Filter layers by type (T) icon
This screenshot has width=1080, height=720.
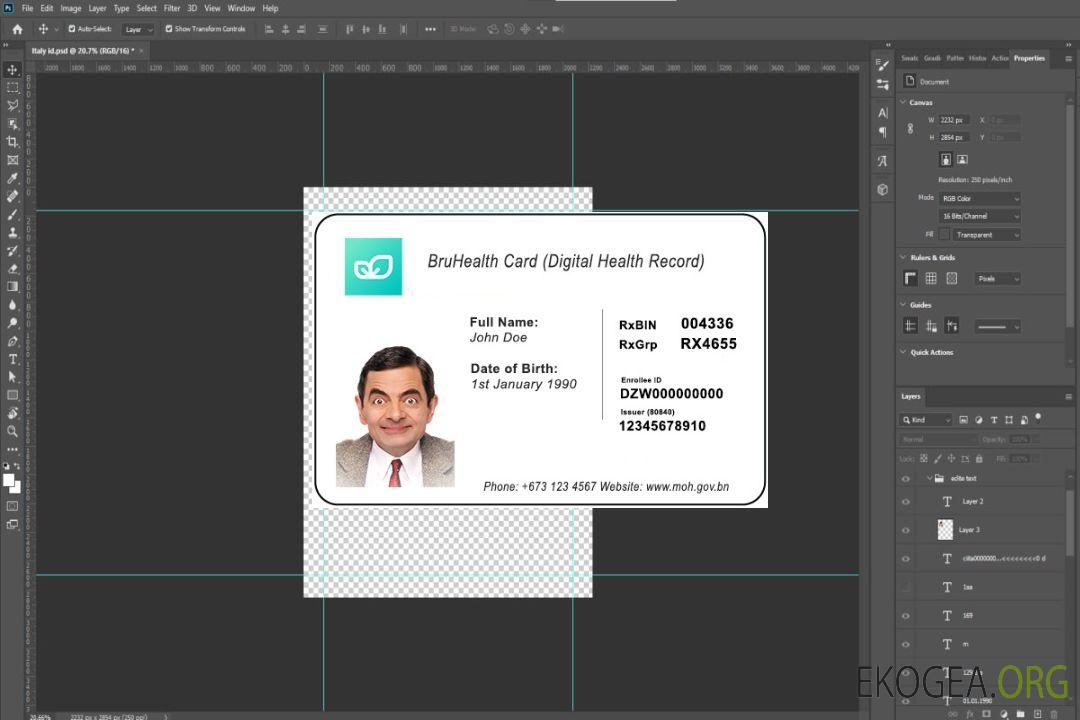tap(994, 420)
